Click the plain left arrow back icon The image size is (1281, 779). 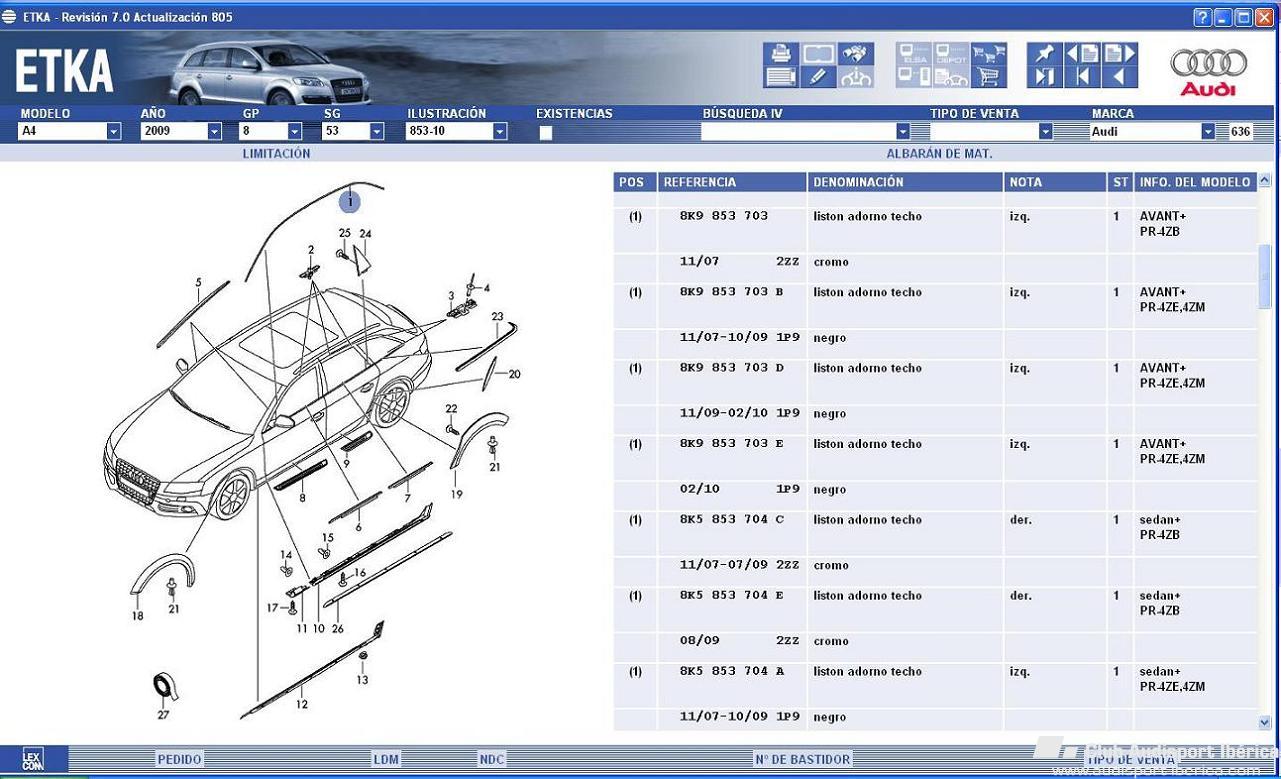(1119, 77)
